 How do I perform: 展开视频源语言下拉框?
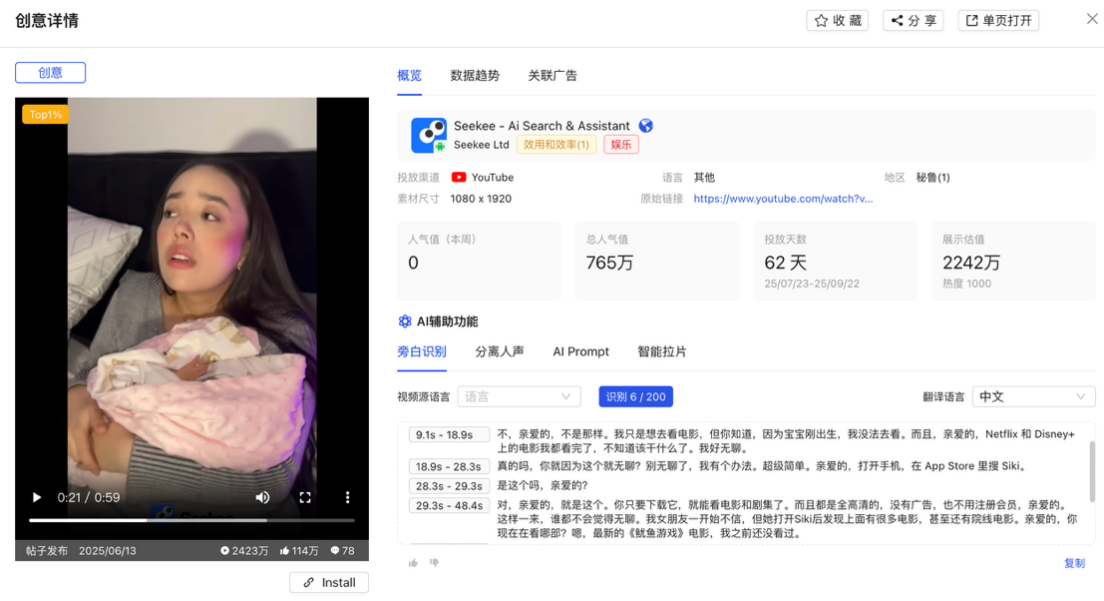point(519,396)
